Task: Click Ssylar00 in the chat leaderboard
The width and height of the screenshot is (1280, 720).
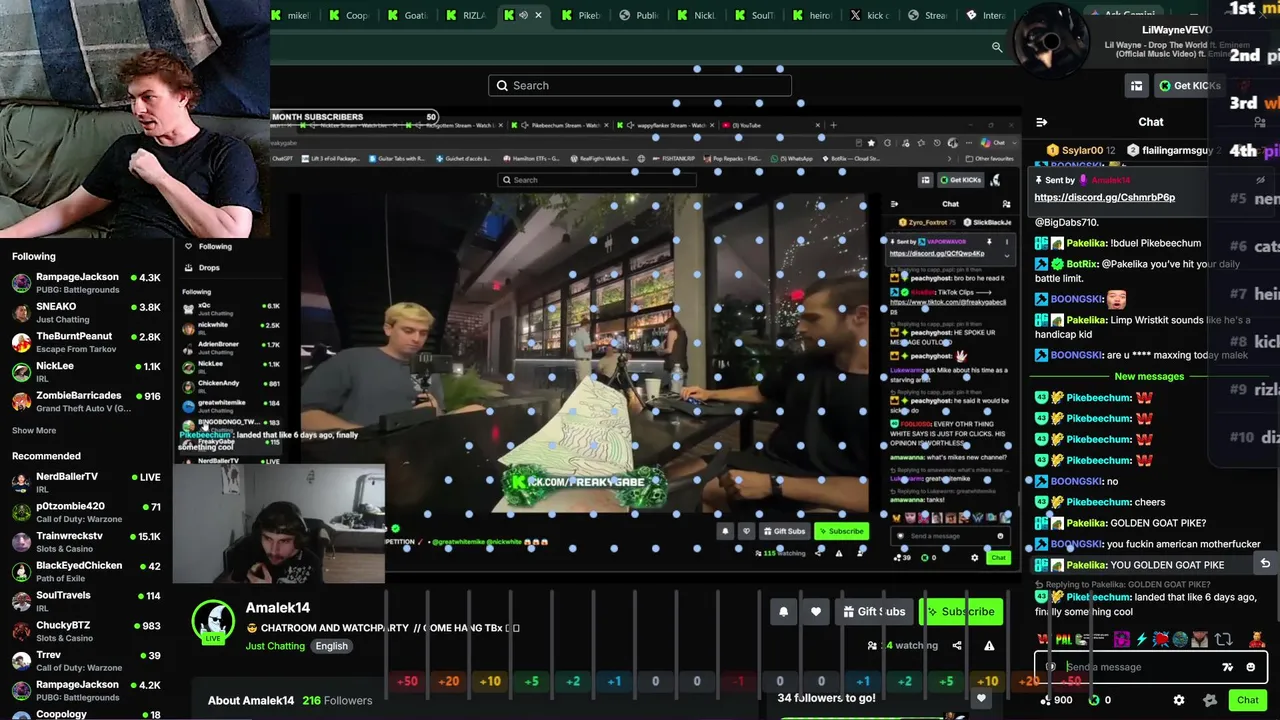Action: coord(1081,150)
